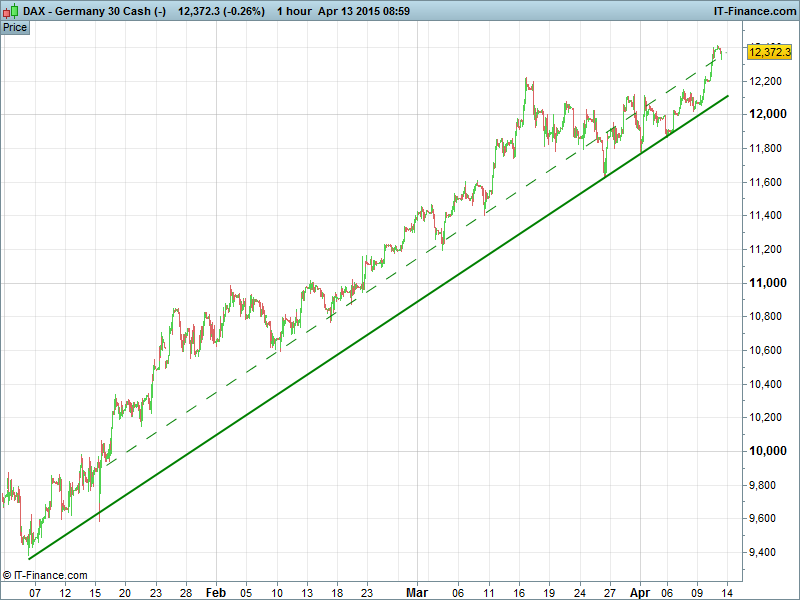Click the candlestick chart icon in title bar
The image size is (800, 600).
tap(10, 10)
